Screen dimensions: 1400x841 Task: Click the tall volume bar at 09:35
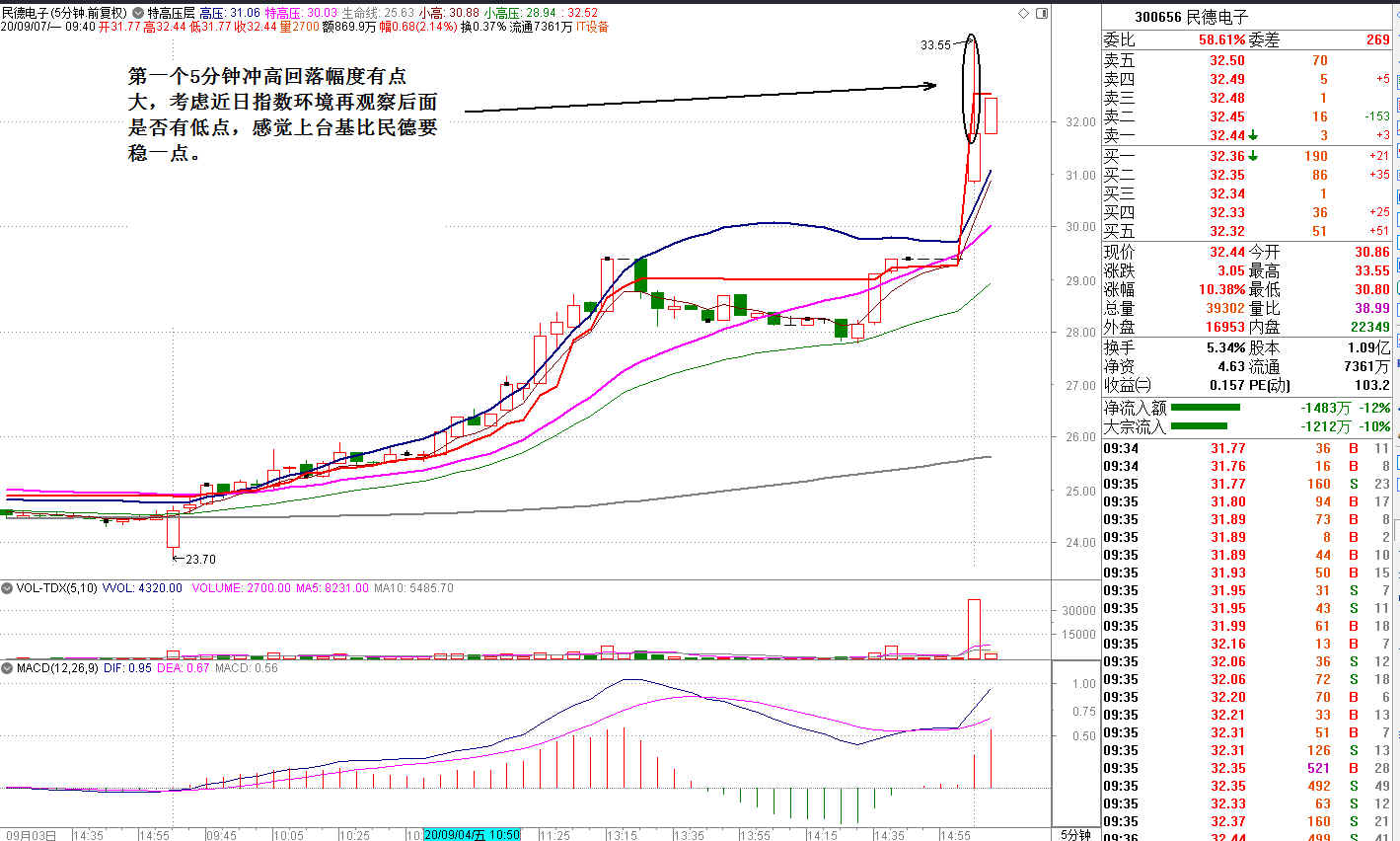coord(974,628)
